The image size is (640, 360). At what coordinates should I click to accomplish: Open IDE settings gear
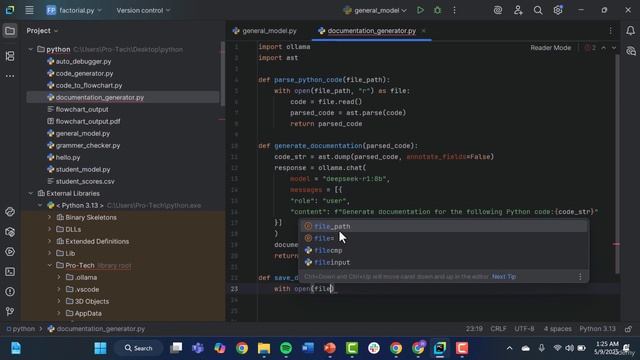(558, 10)
